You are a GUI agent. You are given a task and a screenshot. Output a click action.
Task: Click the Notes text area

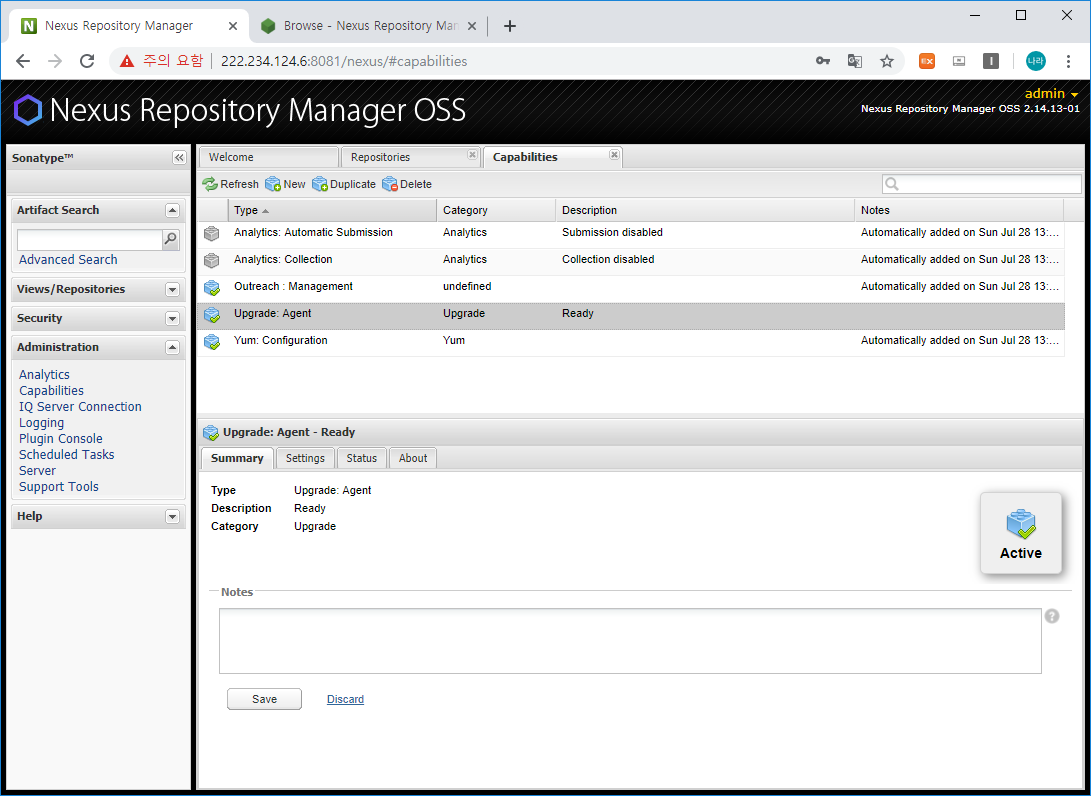pos(630,641)
